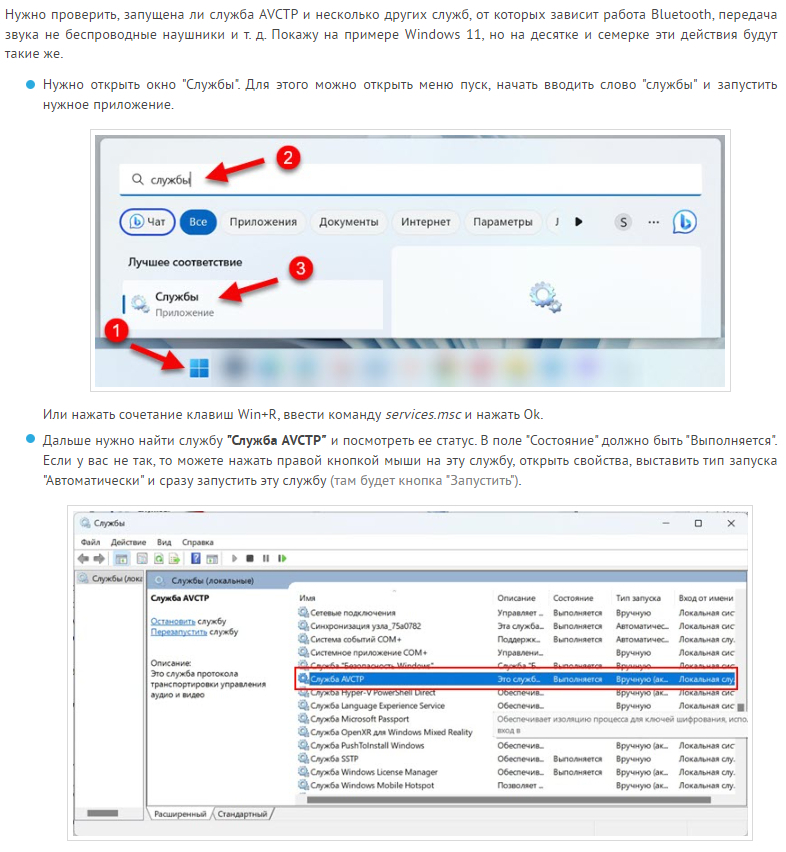Select Службы (локальные) tree node in left pane
The width and height of the screenshot is (786, 852).
(x=110, y=579)
